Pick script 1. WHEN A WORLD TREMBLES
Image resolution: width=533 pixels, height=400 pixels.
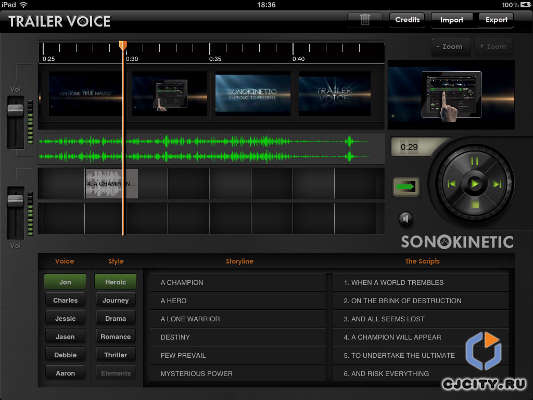pos(422,282)
